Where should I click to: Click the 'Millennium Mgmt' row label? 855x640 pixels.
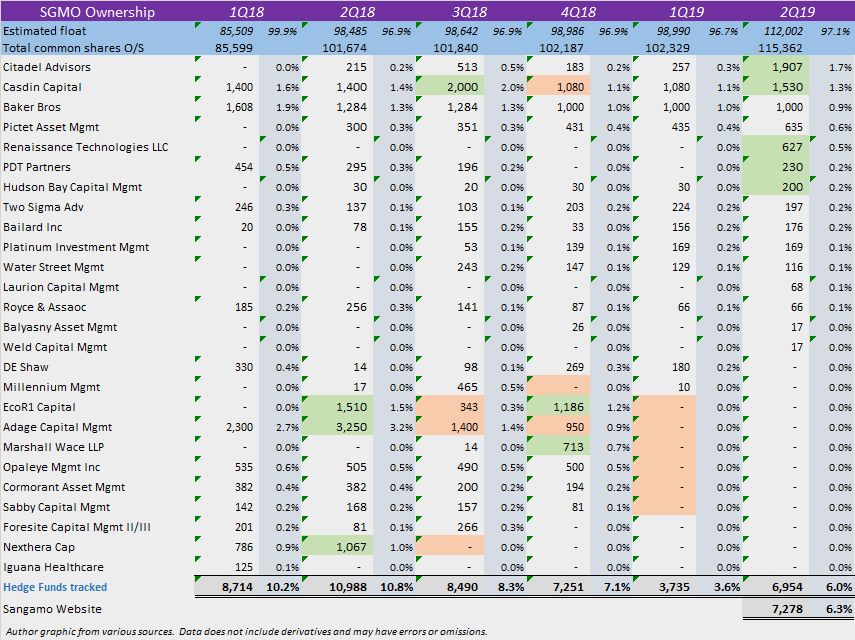[51, 387]
